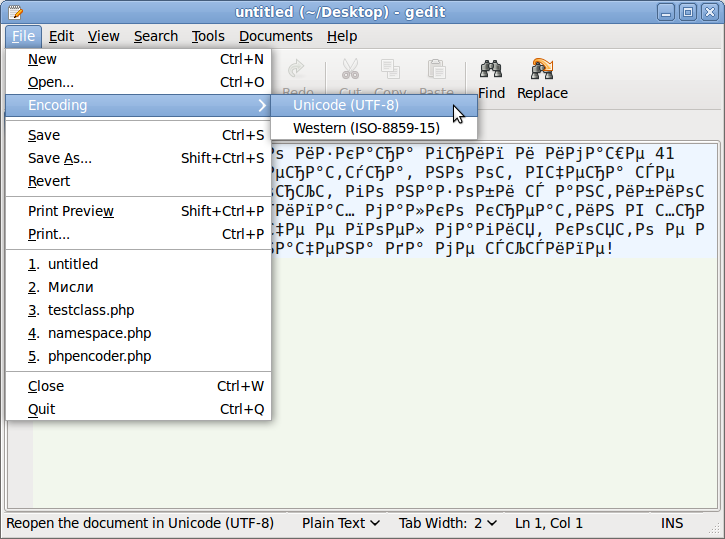Maximize the gedit window
The height and width of the screenshot is (539, 725).
688,12
